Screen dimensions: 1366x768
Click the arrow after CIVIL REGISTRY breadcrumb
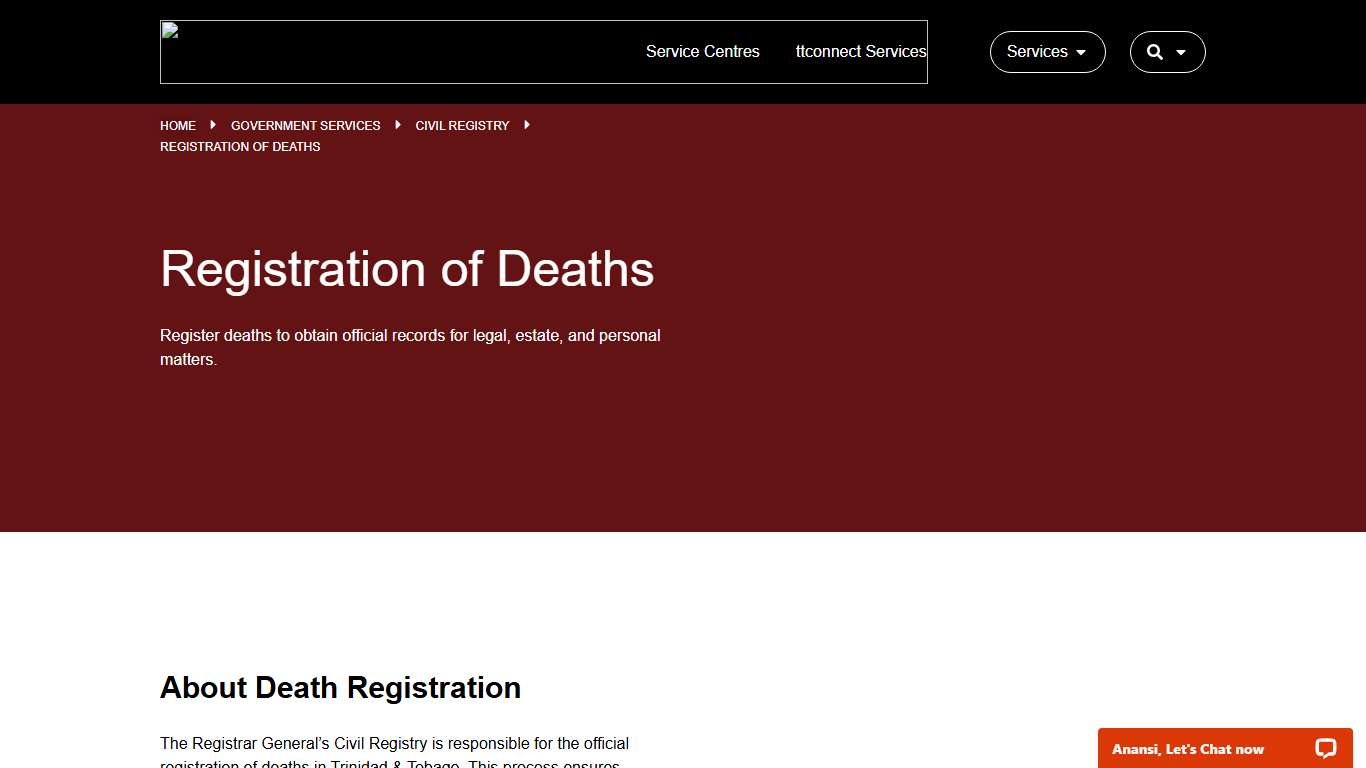pos(527,125)
